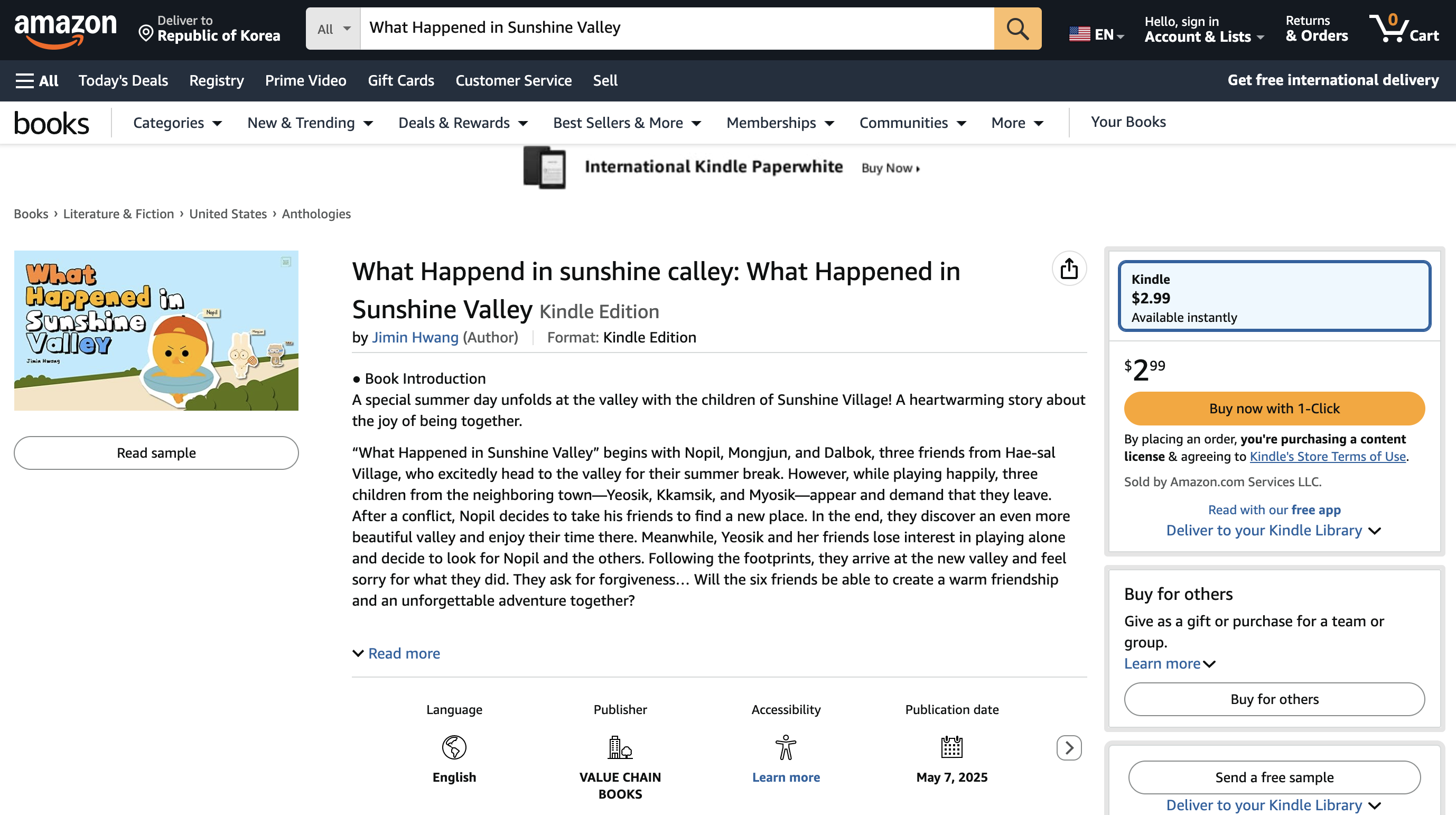
Task: Open Customer Service
Action: click(514, 80)
